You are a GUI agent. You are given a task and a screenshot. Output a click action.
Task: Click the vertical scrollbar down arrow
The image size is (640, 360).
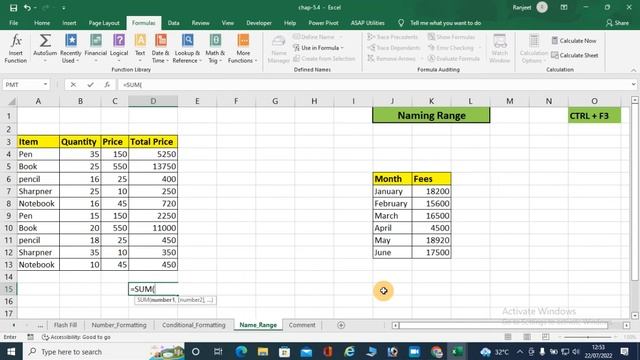click(x=635, y=315)
